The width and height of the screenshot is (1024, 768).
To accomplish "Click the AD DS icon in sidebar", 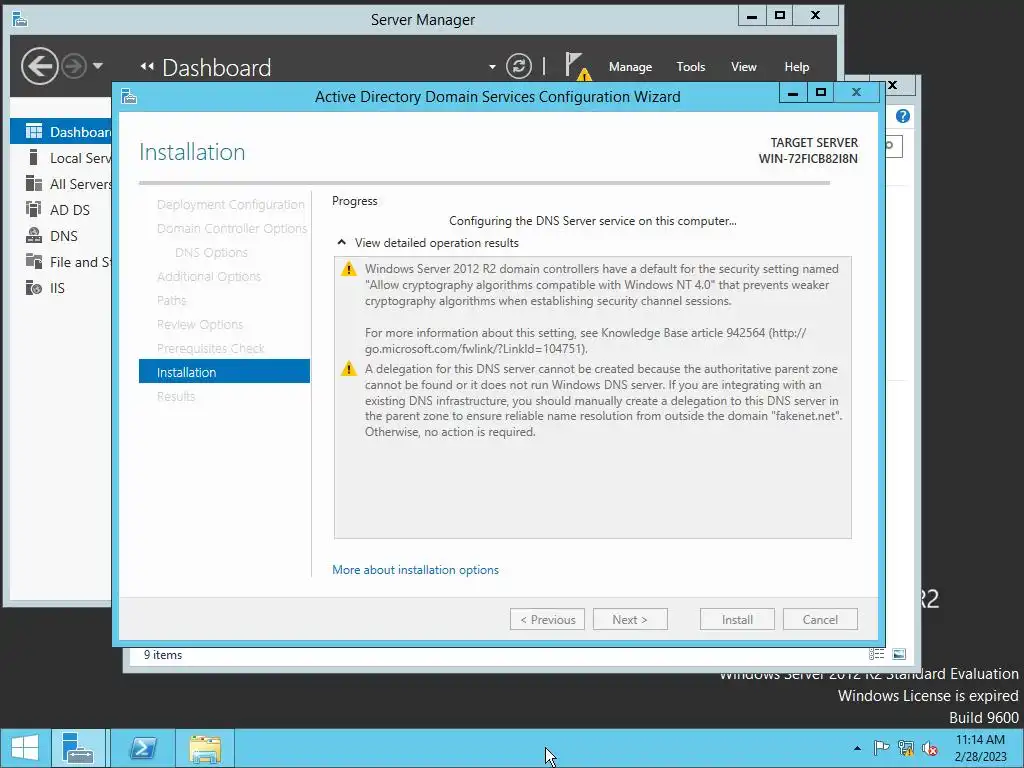I will [x=33, y=209].
